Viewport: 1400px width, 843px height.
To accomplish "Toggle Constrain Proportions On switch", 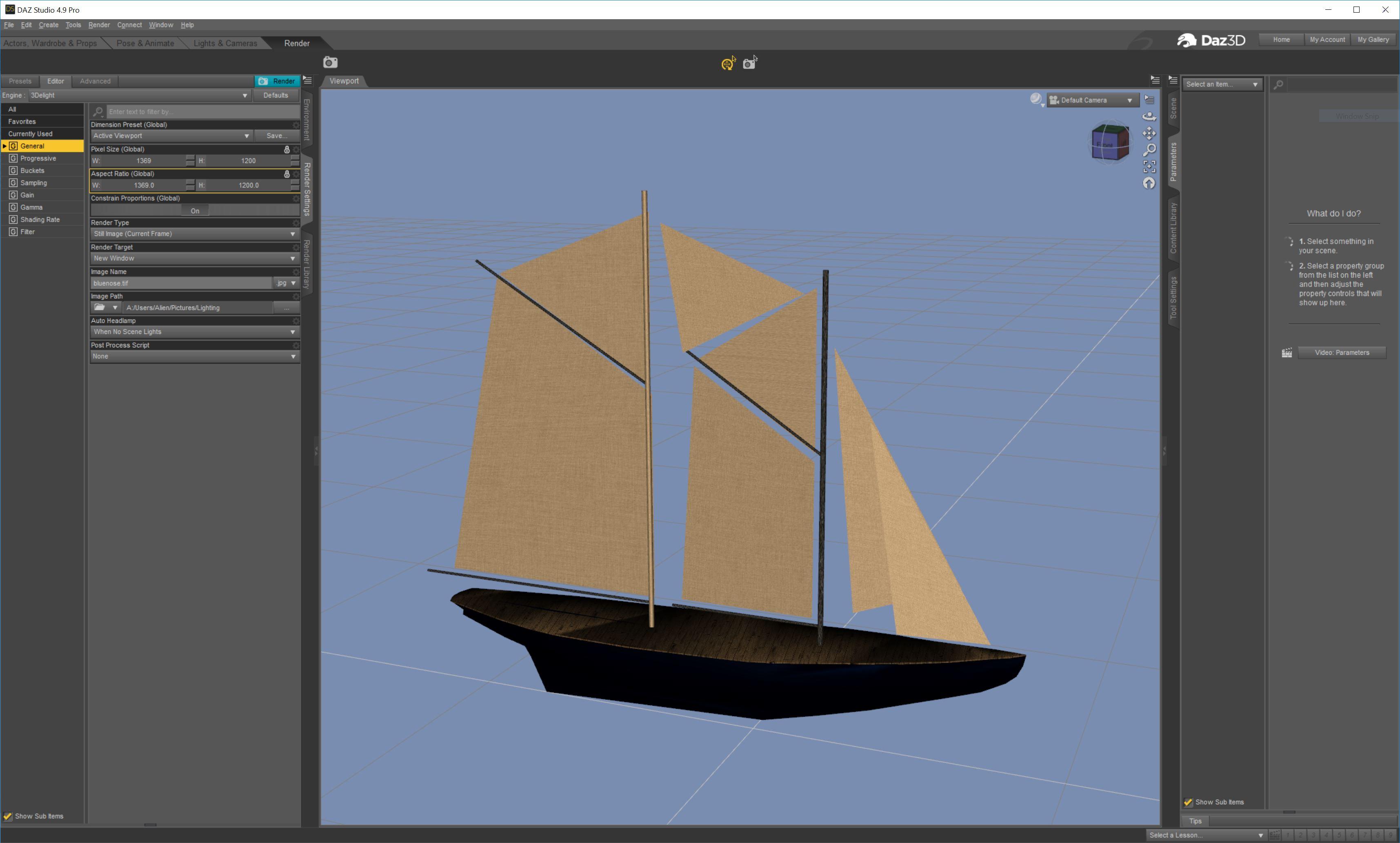I will pyautogui.click(x=195, y=211).
